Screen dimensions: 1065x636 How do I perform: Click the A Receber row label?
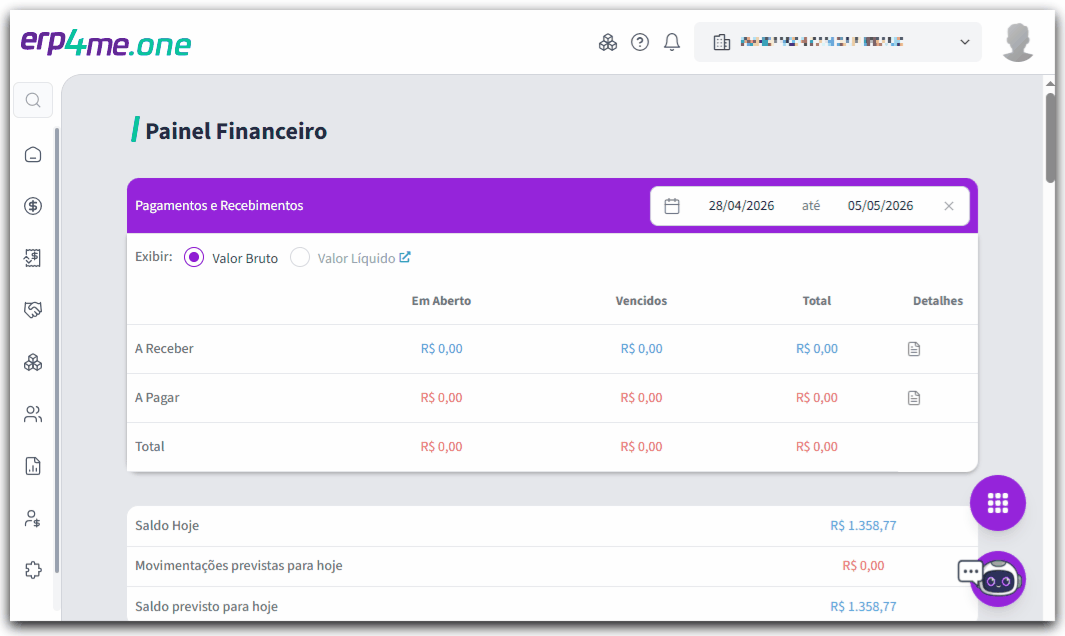click(164, 349)
